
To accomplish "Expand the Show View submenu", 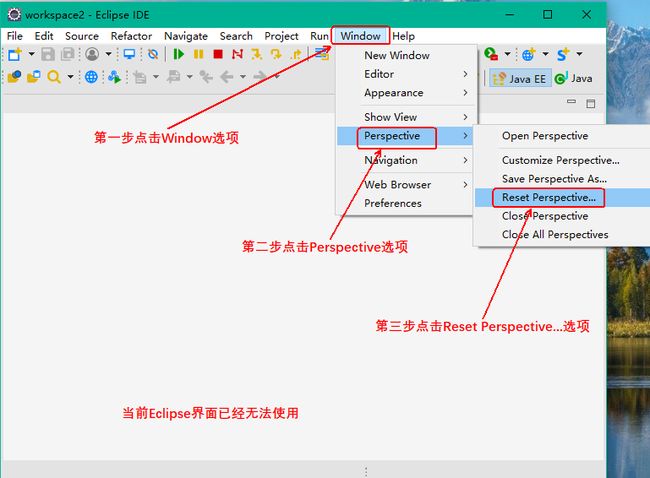I will pyautogui.click(x=406, y=117).
